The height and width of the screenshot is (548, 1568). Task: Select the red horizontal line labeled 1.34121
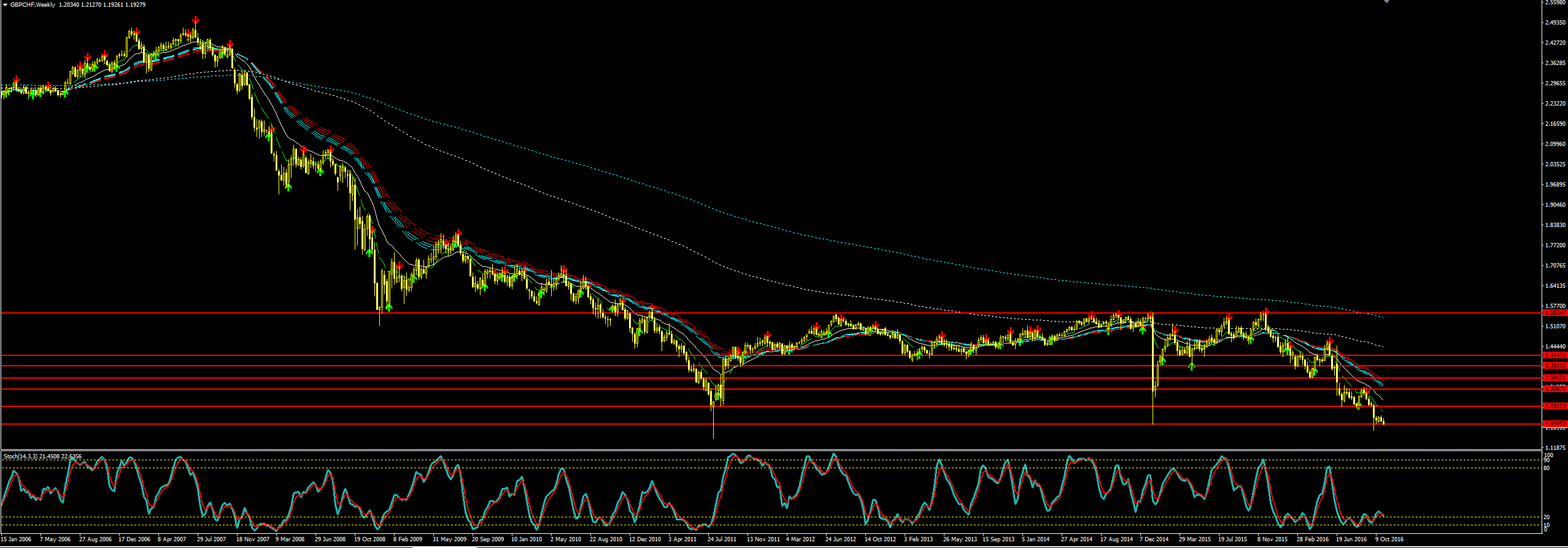(772, 378)
